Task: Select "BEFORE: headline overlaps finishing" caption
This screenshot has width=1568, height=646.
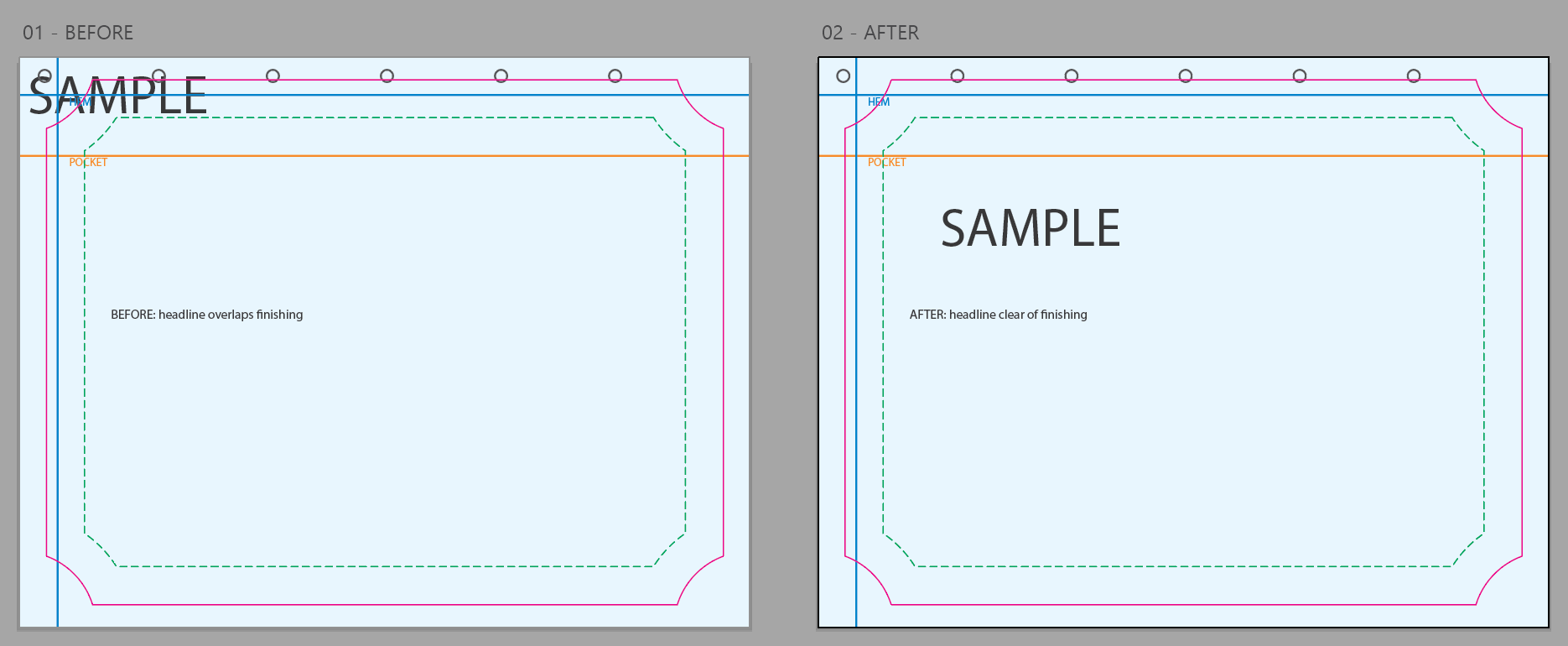Action: (207, 315)
